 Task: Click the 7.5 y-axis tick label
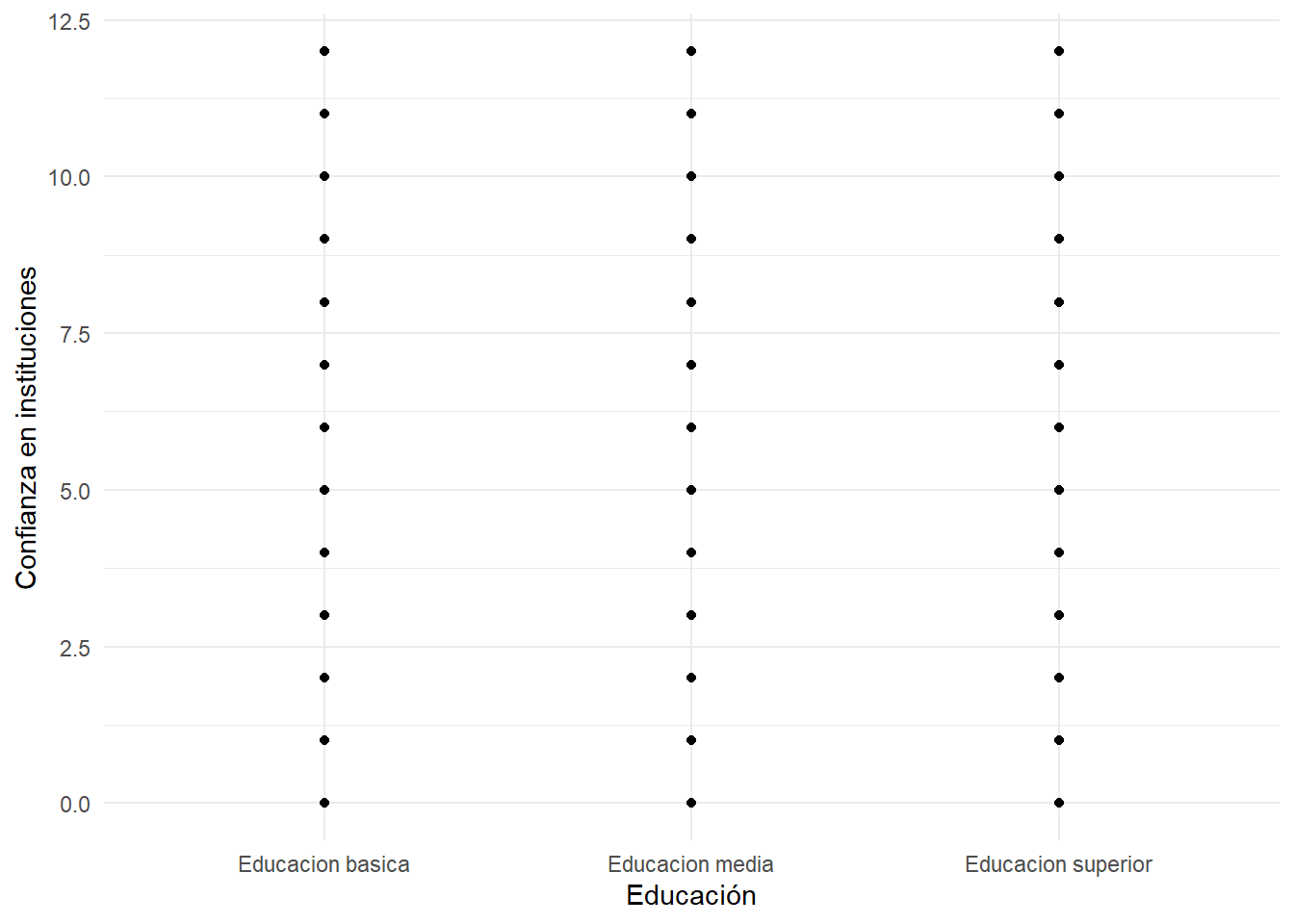pyautogui.click(x=75, y=335)
